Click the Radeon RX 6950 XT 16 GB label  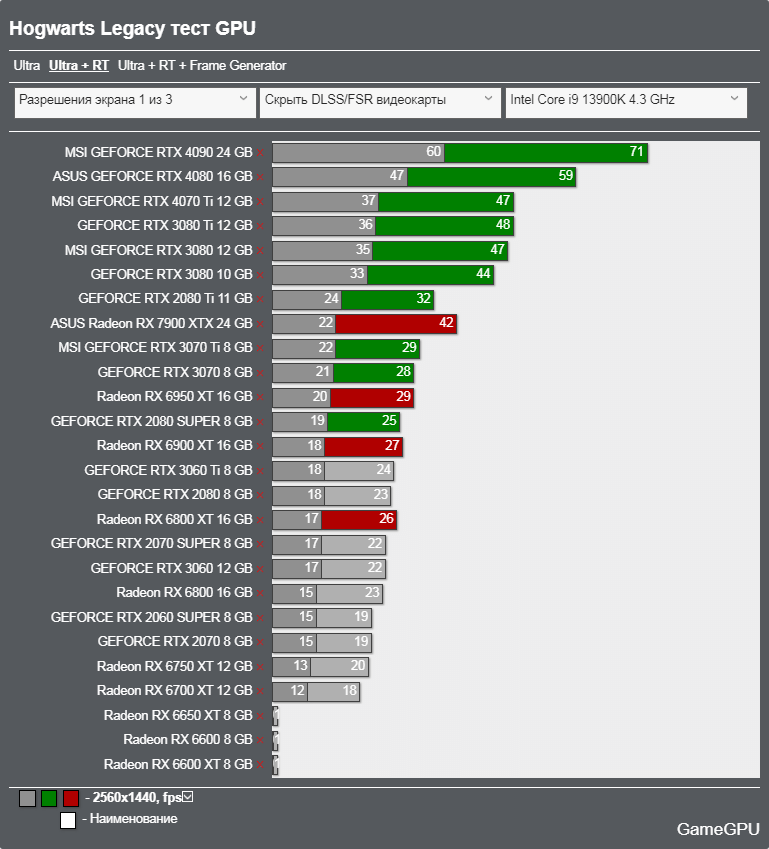174,397
